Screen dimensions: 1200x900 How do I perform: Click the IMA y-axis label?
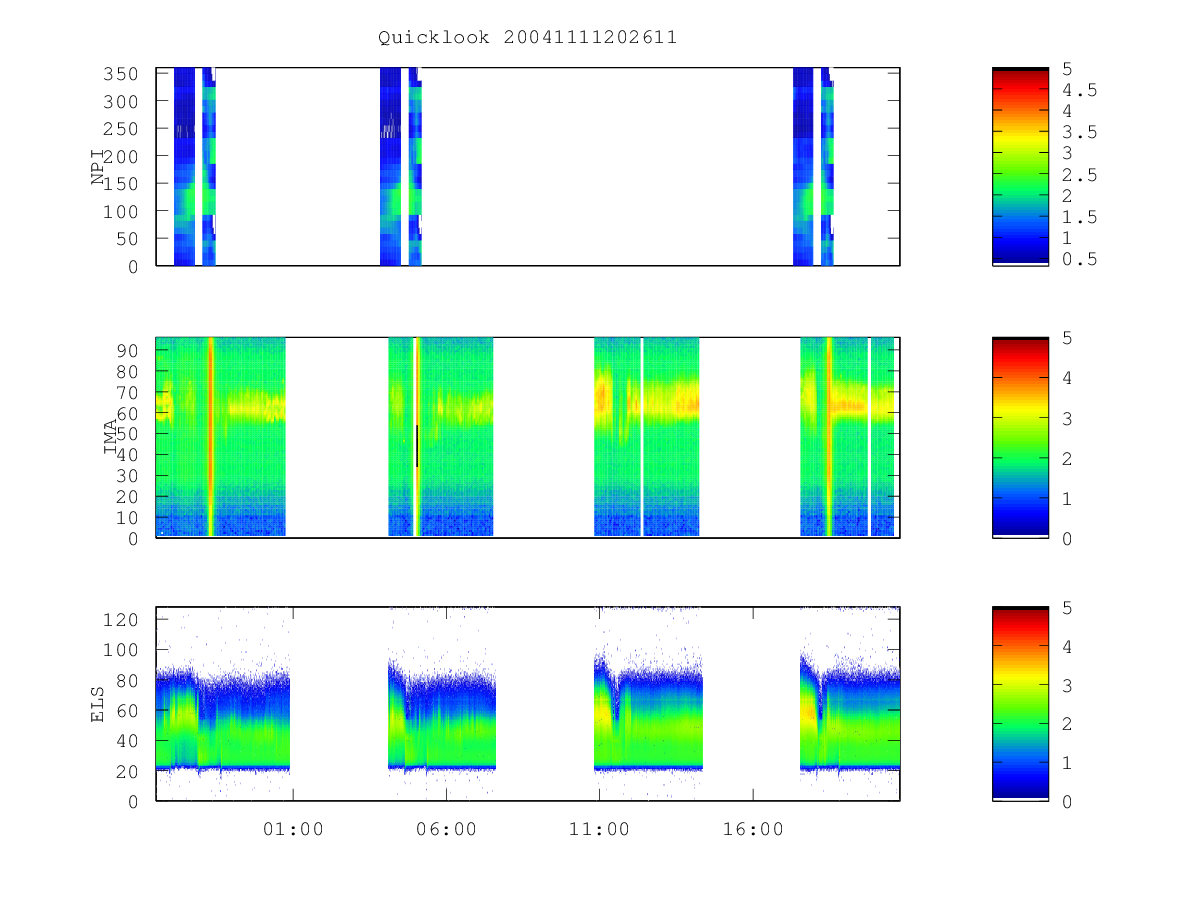click(111, 437)
